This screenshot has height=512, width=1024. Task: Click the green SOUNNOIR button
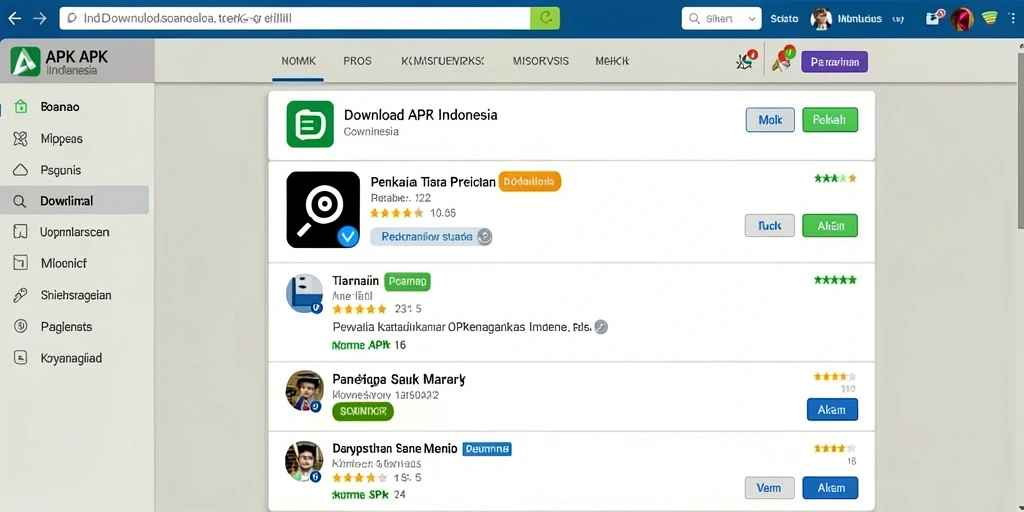[363, 411]
